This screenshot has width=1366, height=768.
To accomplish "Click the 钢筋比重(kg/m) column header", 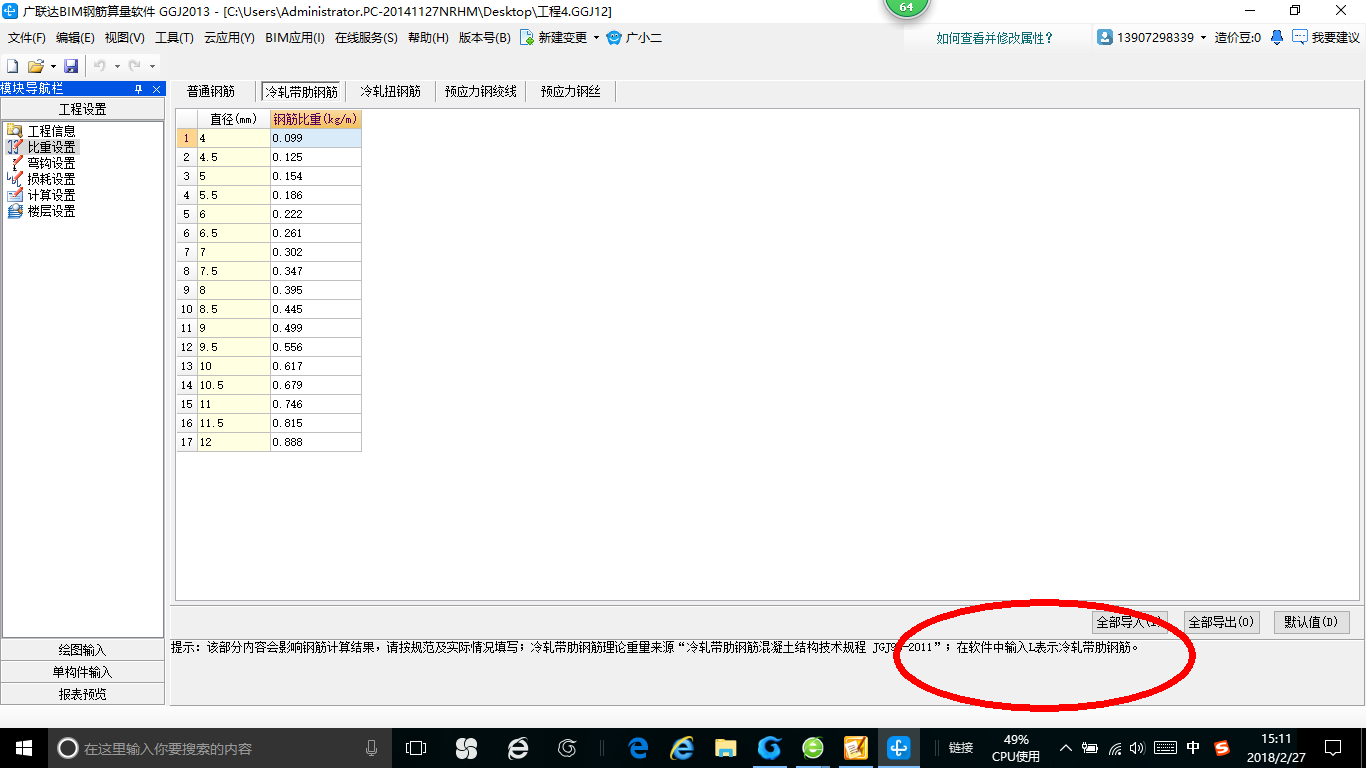I will (316, 119).
